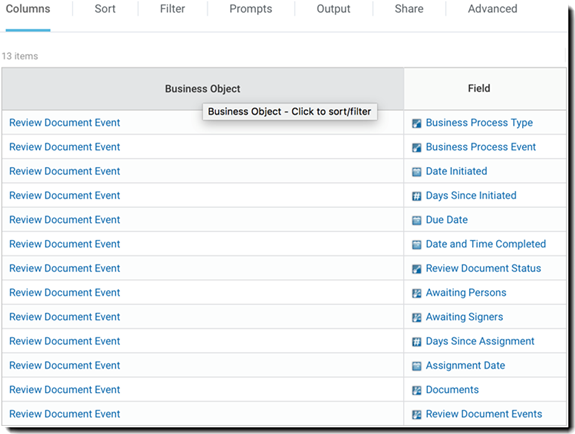Click the numeric icon beside Days Since Assignment
Image resolution: width=575 pixels, height=434 pixels.
417,342
